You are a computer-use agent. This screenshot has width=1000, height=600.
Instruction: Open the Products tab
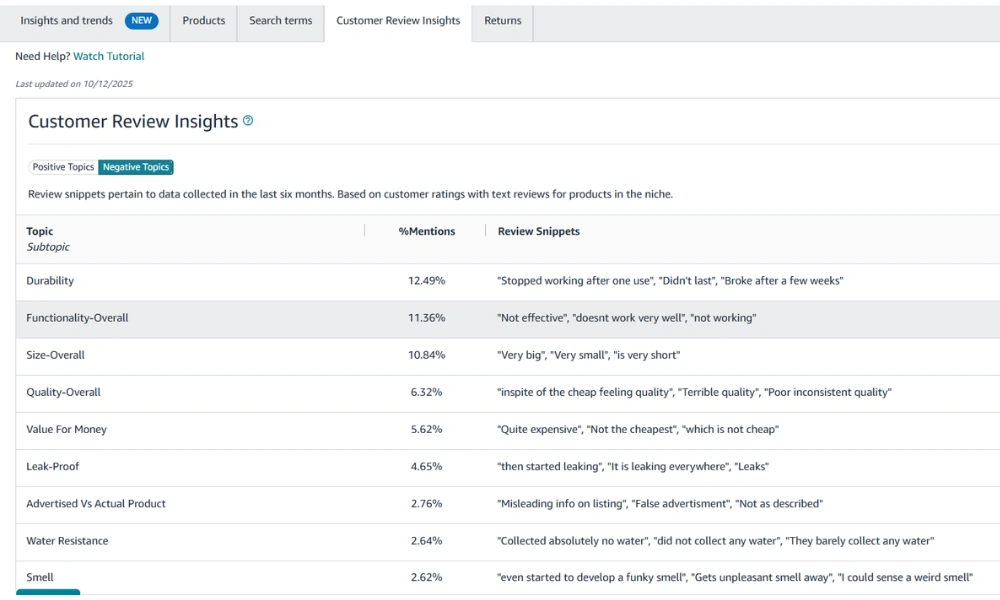[x=204, y=21]
